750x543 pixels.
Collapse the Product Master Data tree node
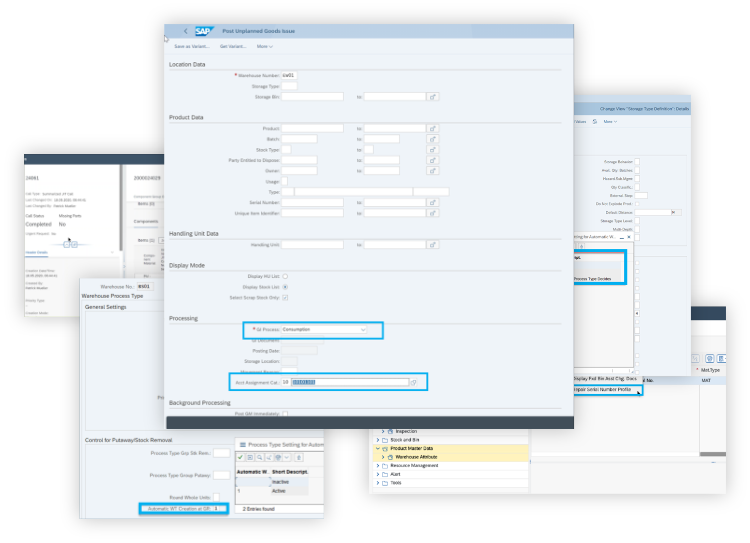(x=378, y=449)
